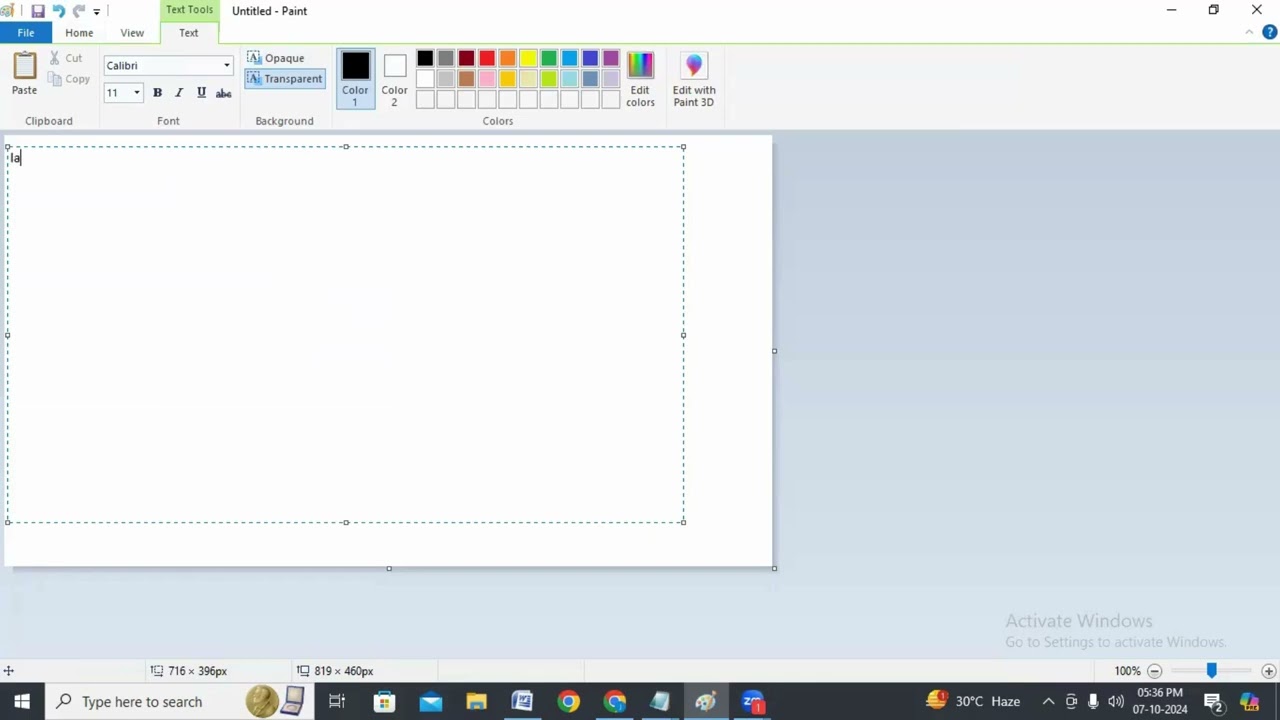
Task: Open first Chrome icon on taskbar
Action: click(568, 702)
